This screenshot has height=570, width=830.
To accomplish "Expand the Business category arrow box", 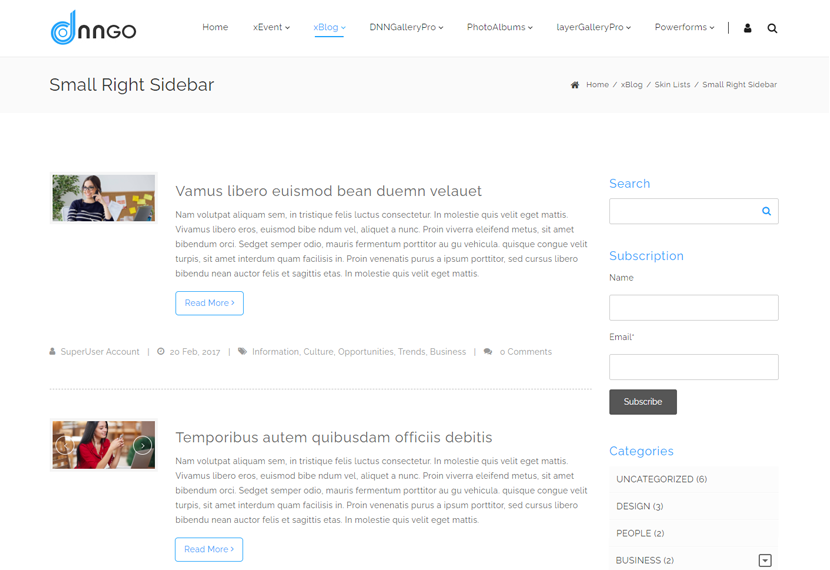I will pyautogui.click(x=765, y=561).
